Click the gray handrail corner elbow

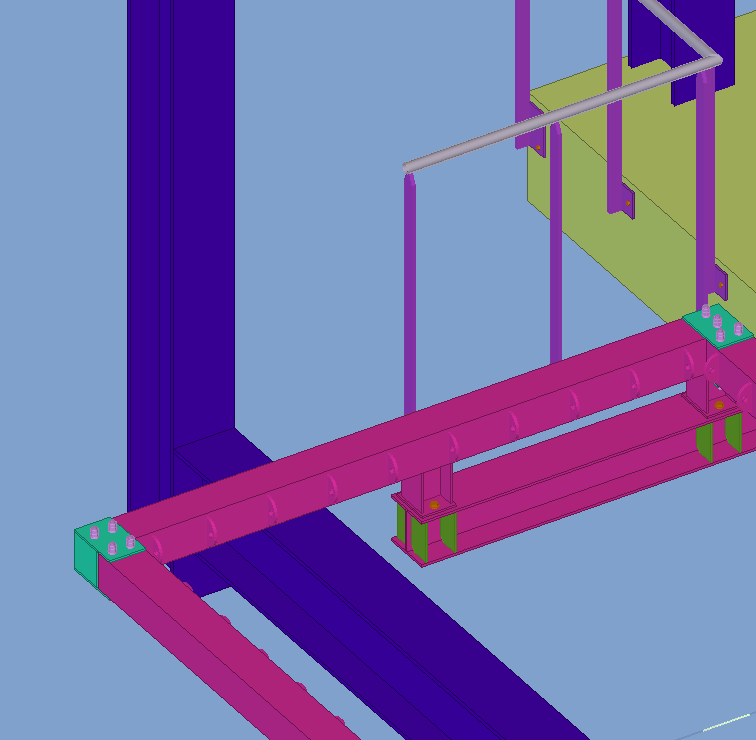pyautogui.click(x=712, y=60)
